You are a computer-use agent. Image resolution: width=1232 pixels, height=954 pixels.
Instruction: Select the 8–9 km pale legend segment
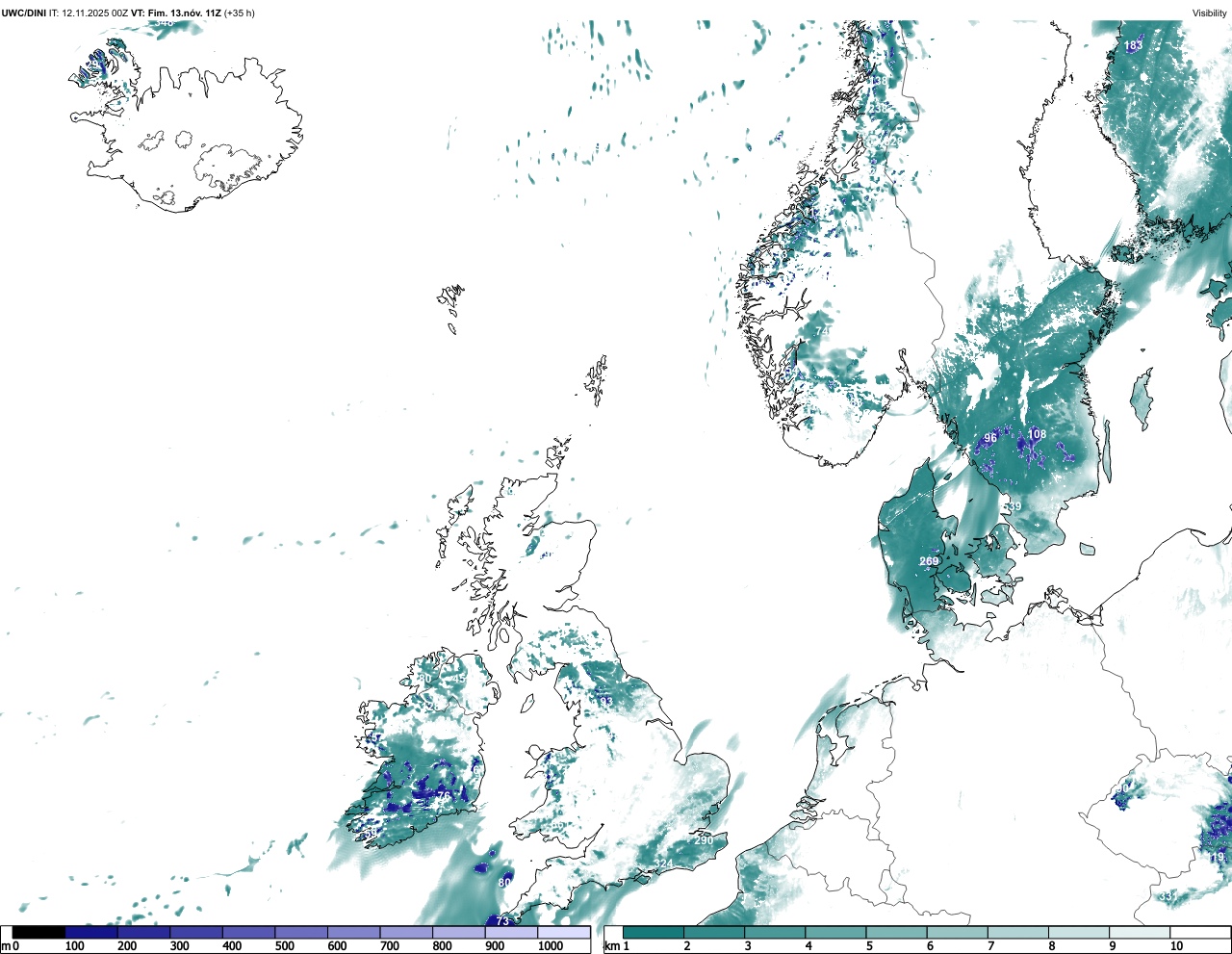1078,933
